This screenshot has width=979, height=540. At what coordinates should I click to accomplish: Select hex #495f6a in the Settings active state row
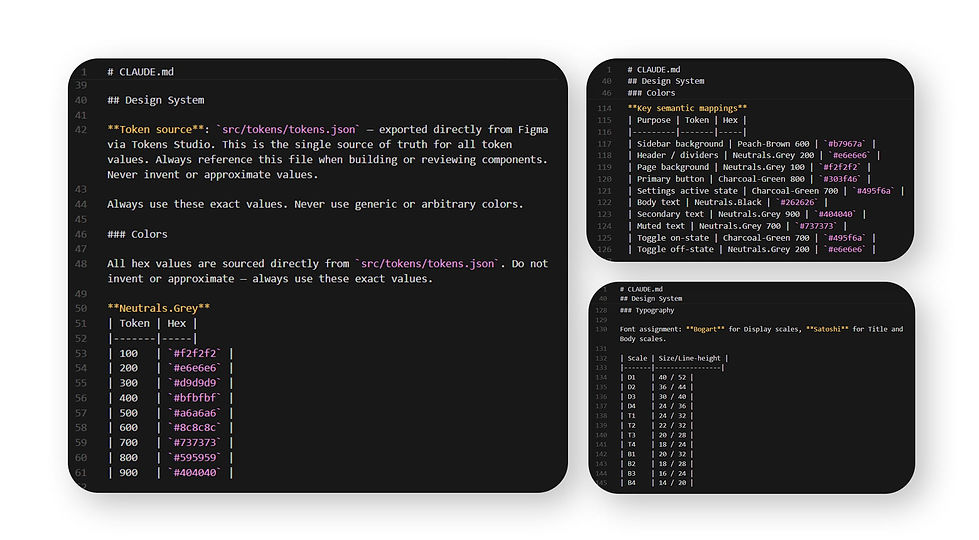873,191
